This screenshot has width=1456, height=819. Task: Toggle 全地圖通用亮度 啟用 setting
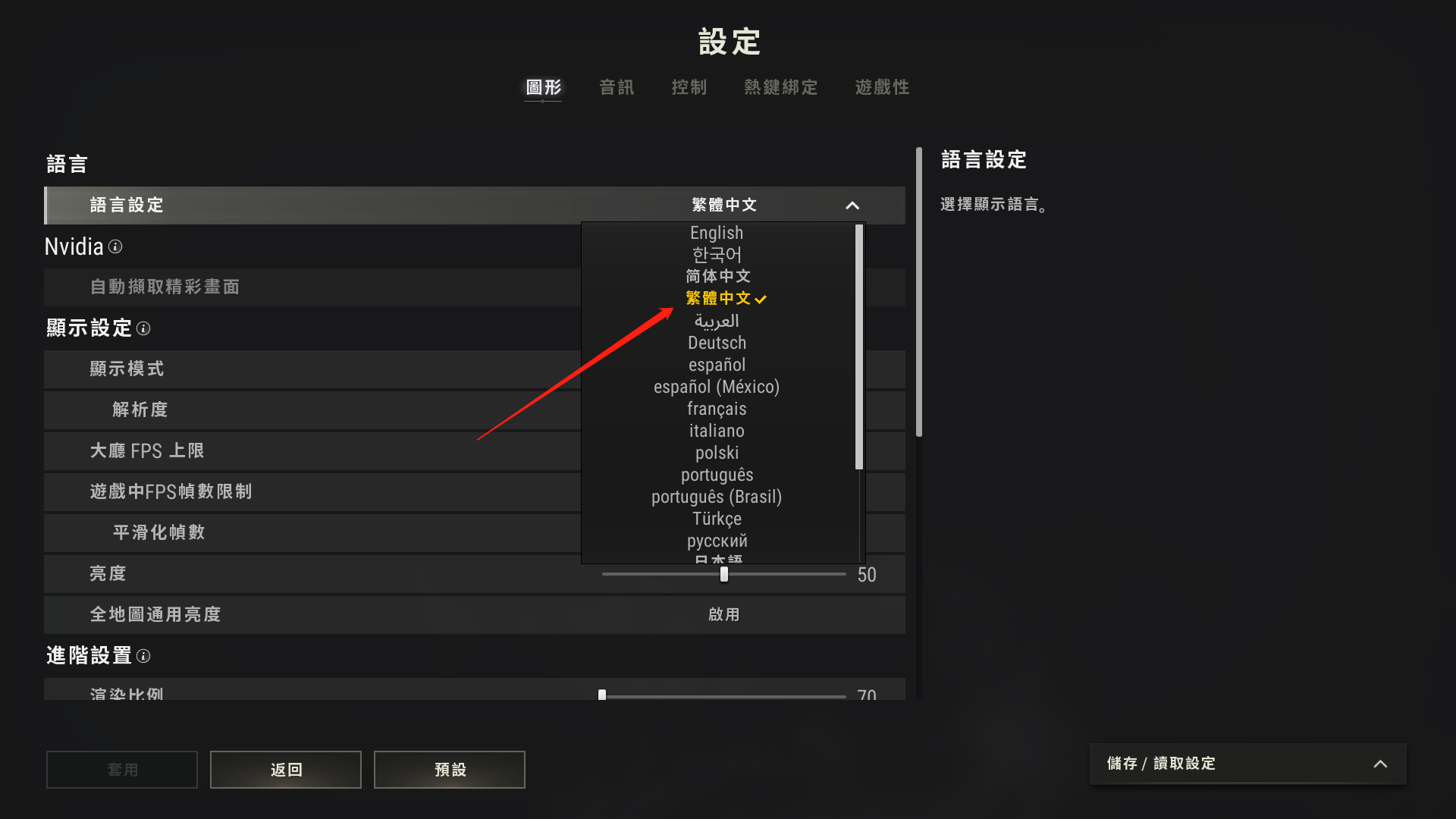pos(724,614)
